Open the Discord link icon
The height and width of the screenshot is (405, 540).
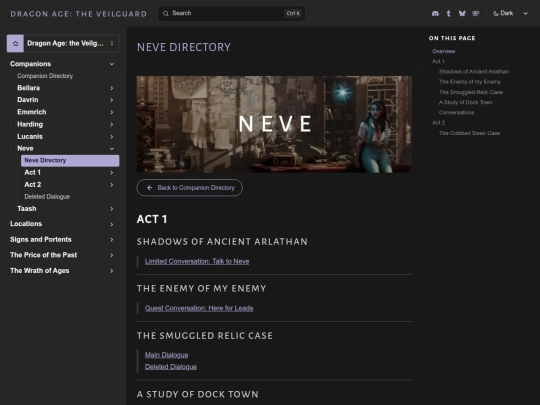(435, 13)
